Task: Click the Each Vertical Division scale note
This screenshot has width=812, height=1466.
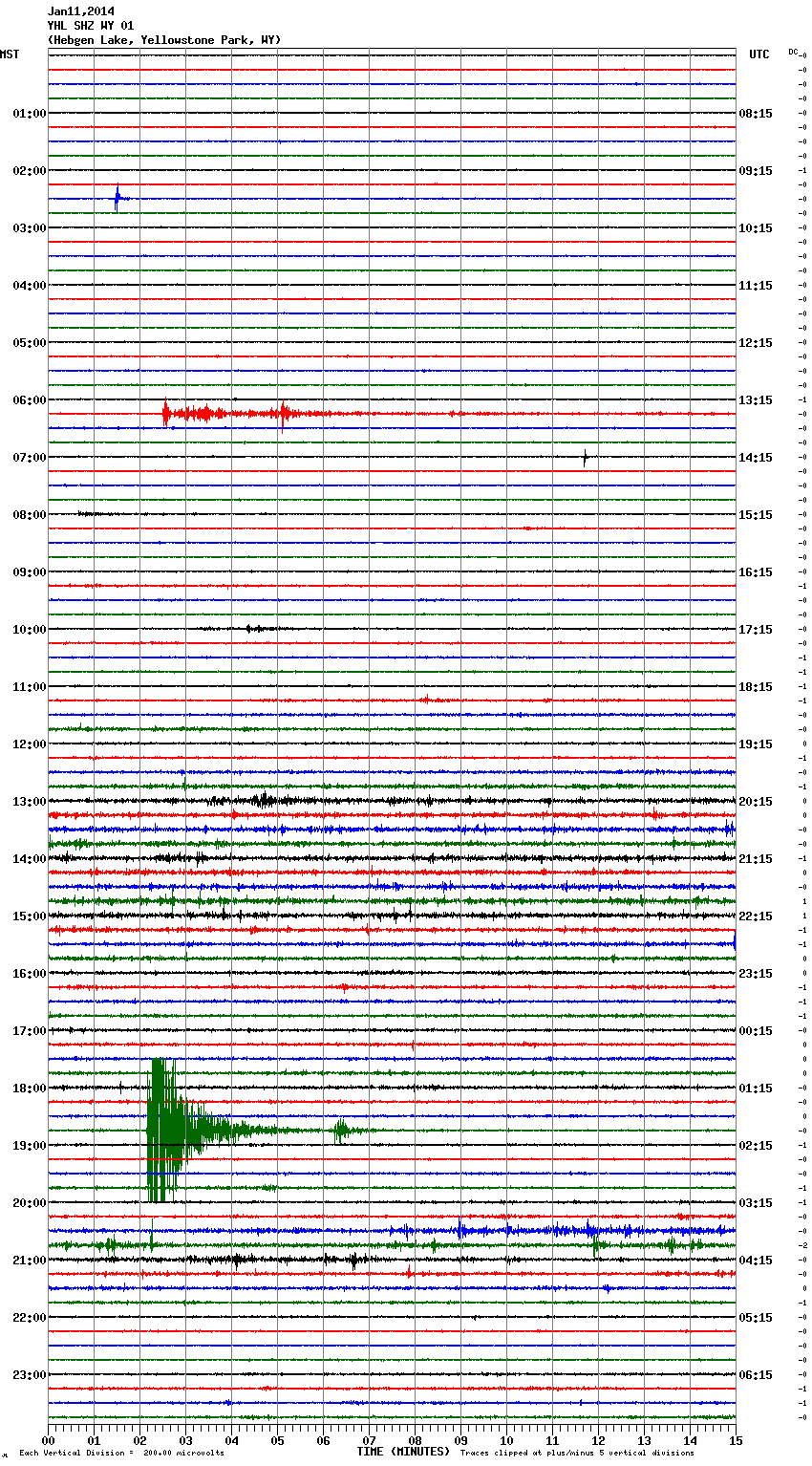Action: pyautogui.click(x=121, y=1453)
